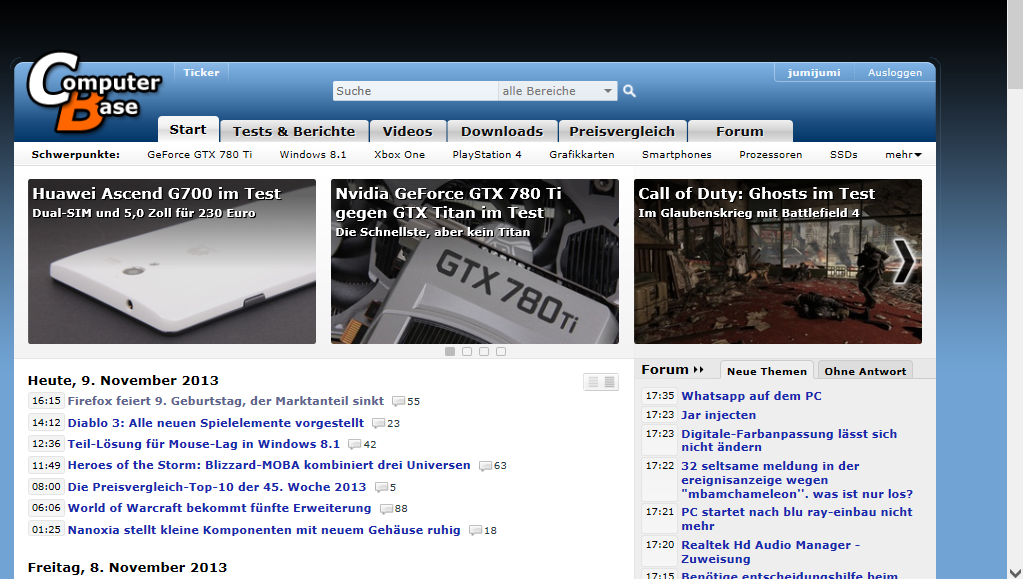Open comments icon for Mouse-Lag article
1023x579 pixels.
click(354, 445)
